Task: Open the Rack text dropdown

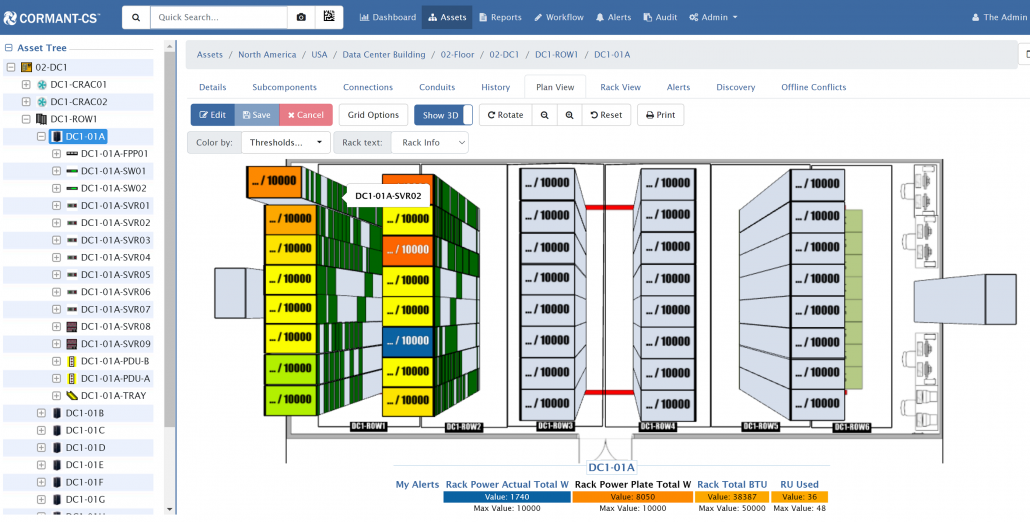Action: pos(429,143)
